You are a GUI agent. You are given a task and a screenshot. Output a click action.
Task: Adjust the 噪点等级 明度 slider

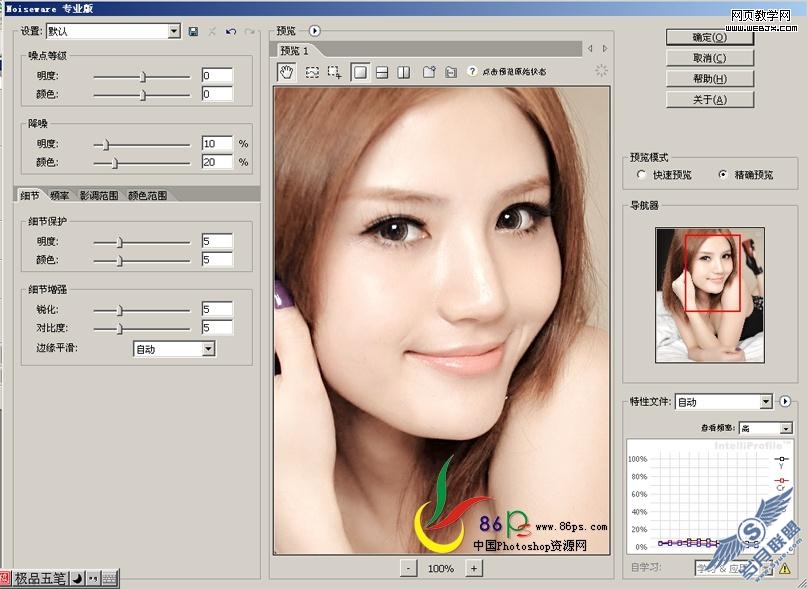click(142, 77)
